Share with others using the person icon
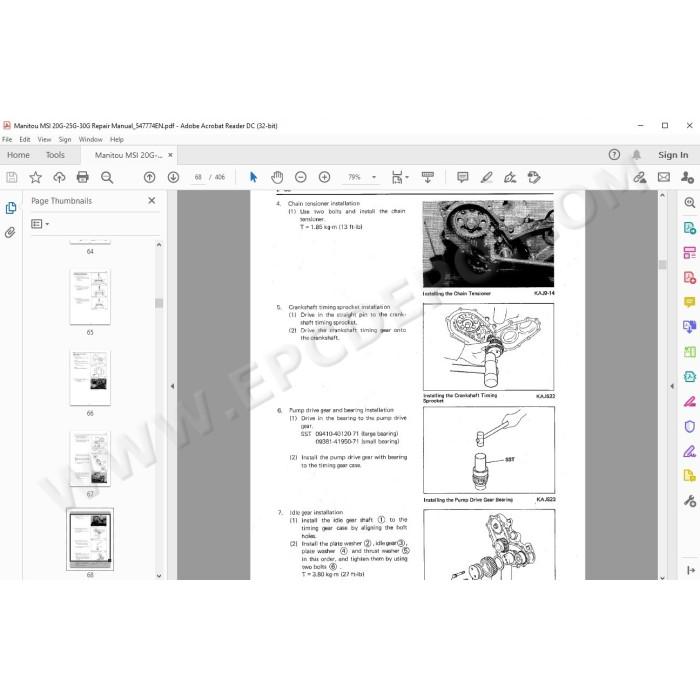Screen dimensions: 700x700 pyautogui.click(x=687, y=177)
